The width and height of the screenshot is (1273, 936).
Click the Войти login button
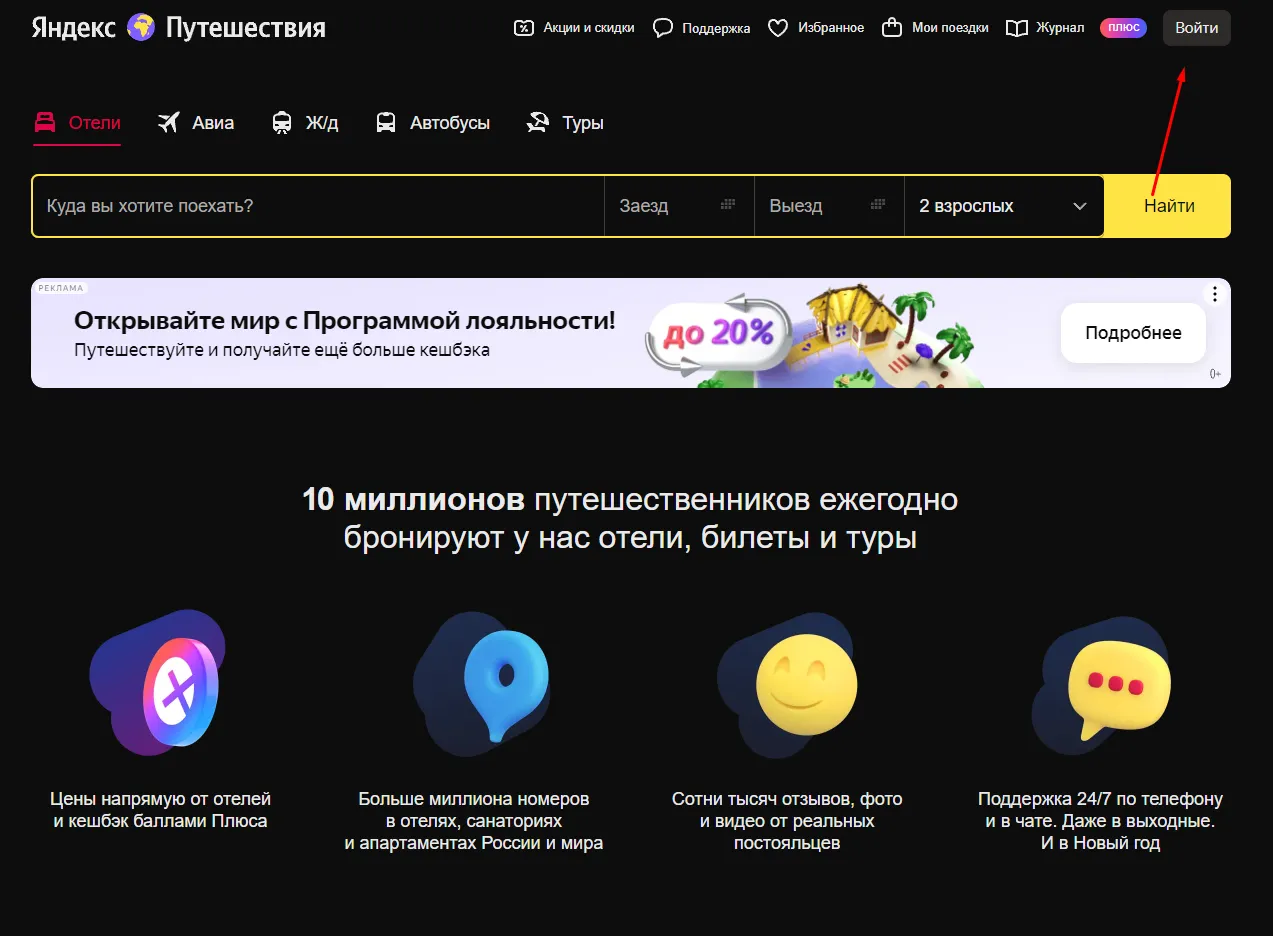[1197, 28]
